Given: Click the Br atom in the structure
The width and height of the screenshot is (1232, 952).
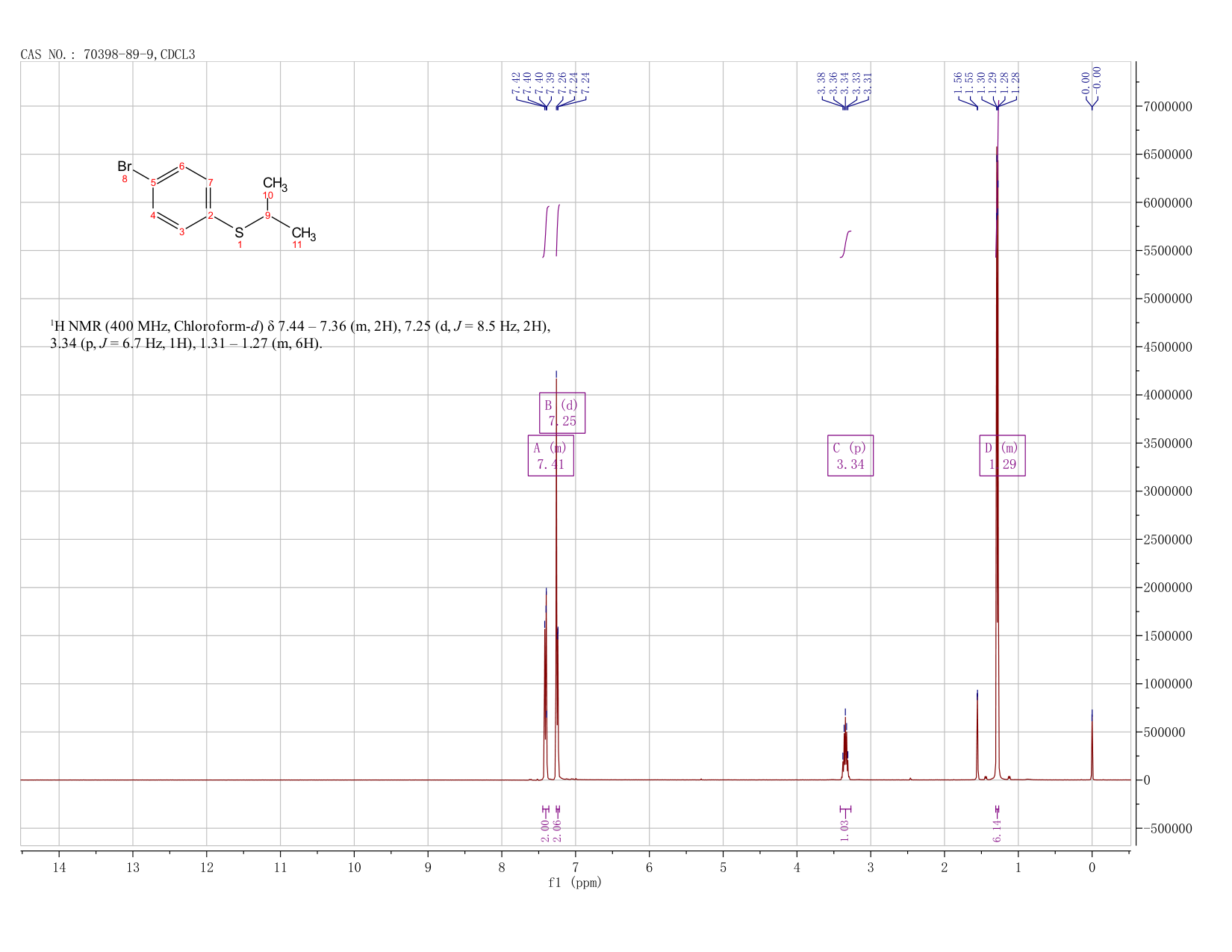Looking at the screenshot, I should (125, 166).
